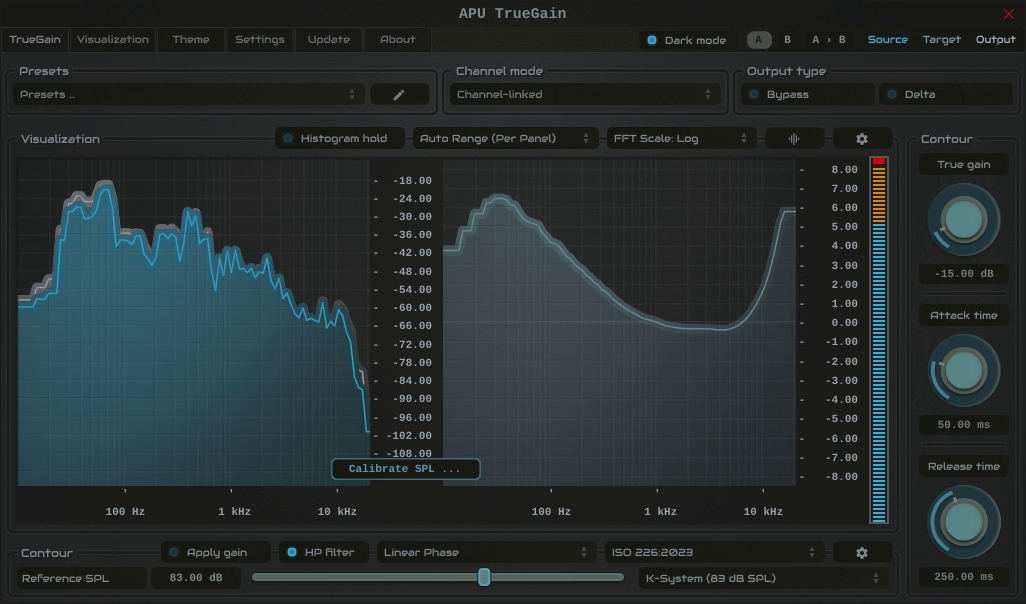The height and width of the screenshot is (604, 1026).
Task: Open the Presets dropdown
Action: click(x=188, y=95)
